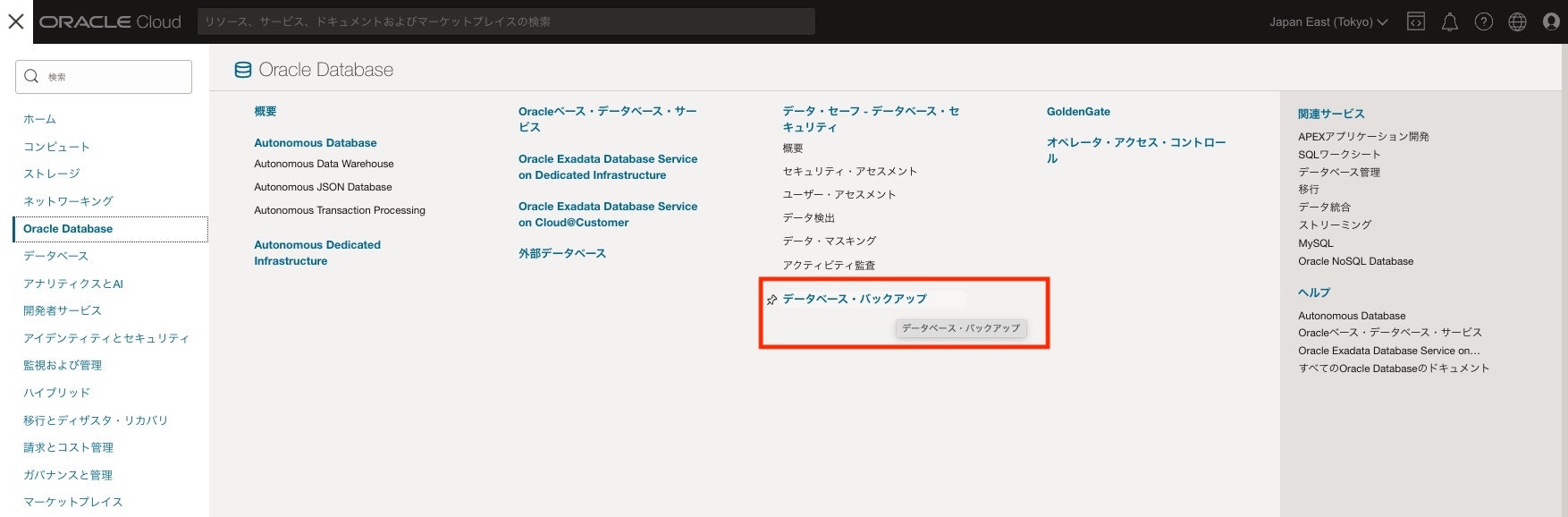The height and width of the screenshot is (517, 1568).
Task: Open データベース管理 related service
Action: [1339, 173]
